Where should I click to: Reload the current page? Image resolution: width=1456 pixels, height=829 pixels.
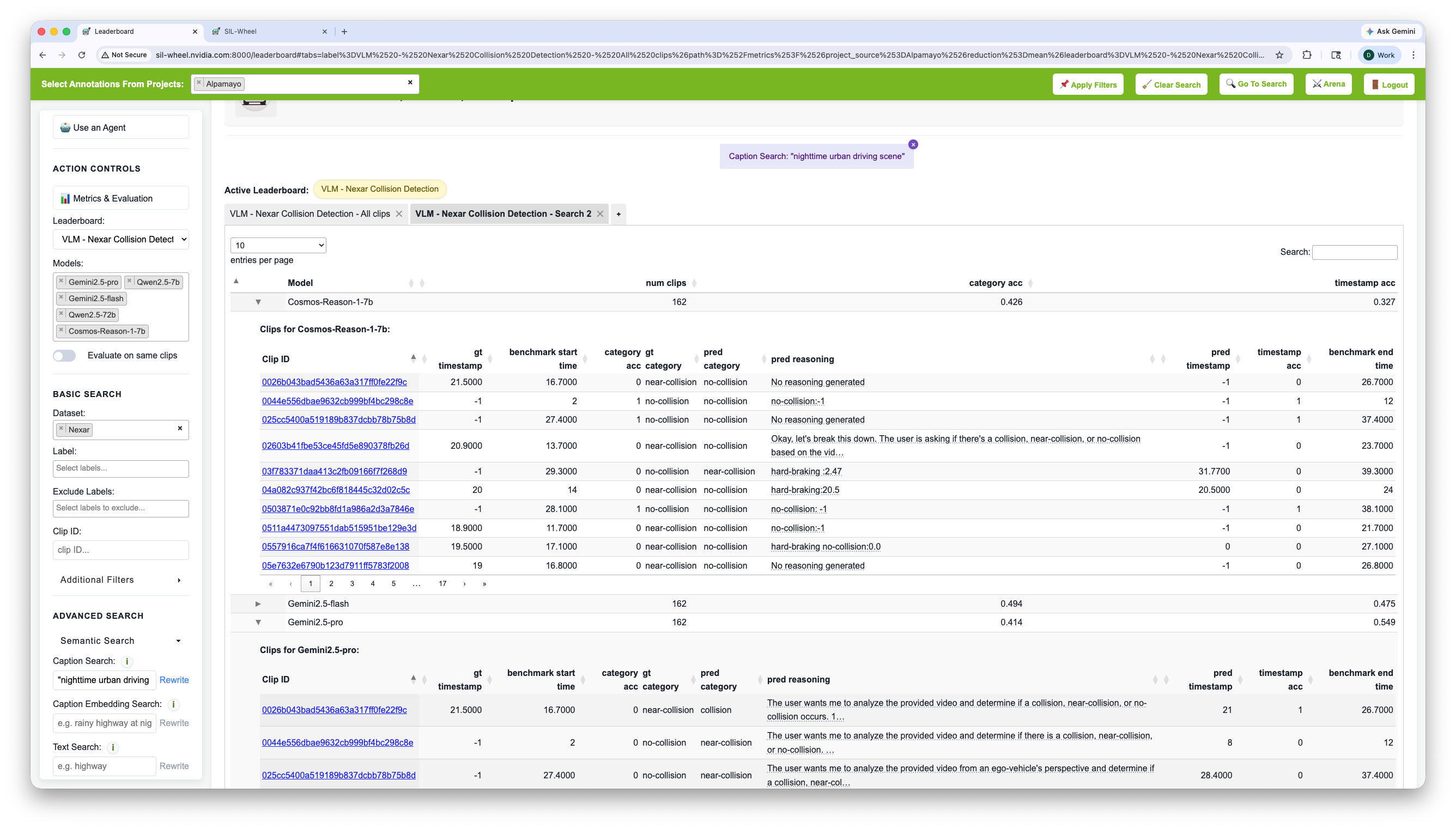click(x=82, y=55)
